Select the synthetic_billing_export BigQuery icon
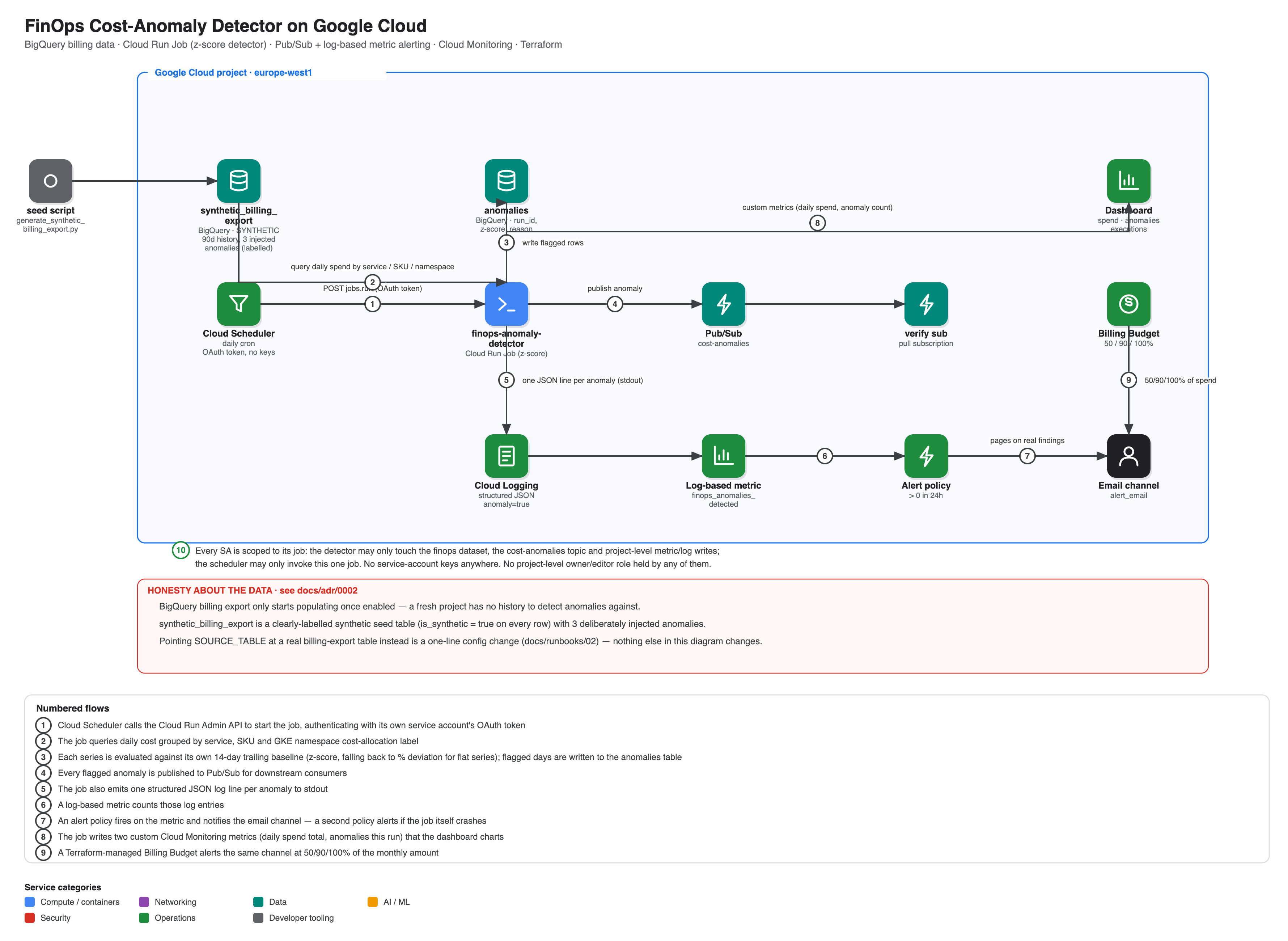The image size is (1288, 941). (x=238, y=181)
